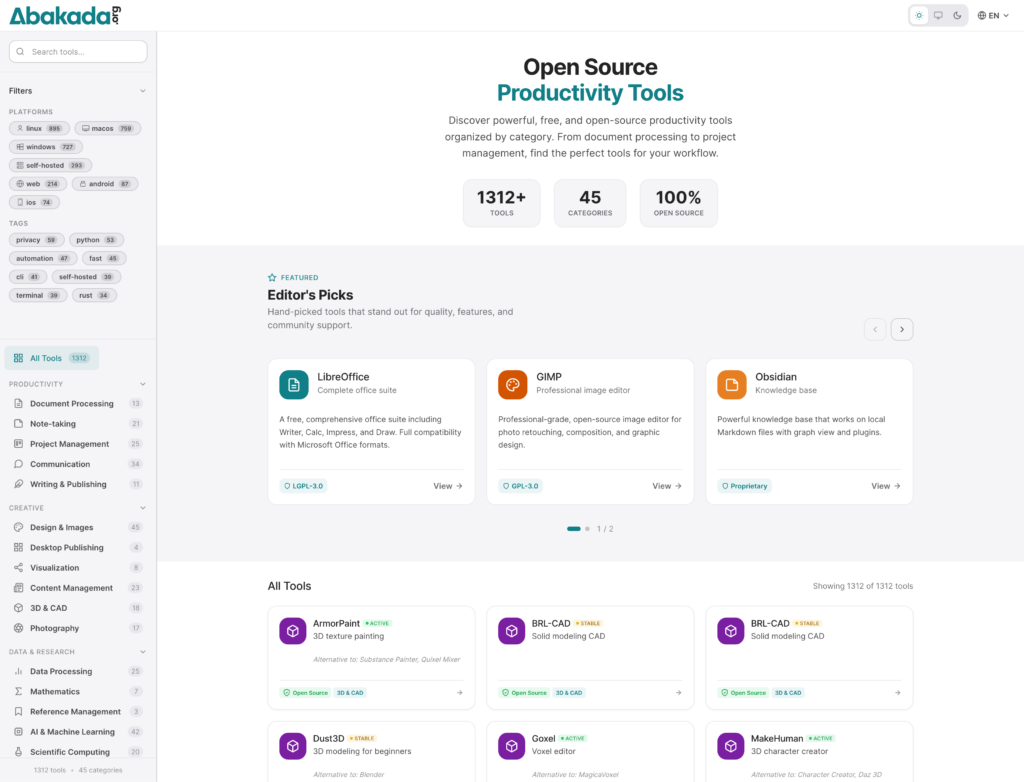Open the EN language dropdown

point(992,15)
